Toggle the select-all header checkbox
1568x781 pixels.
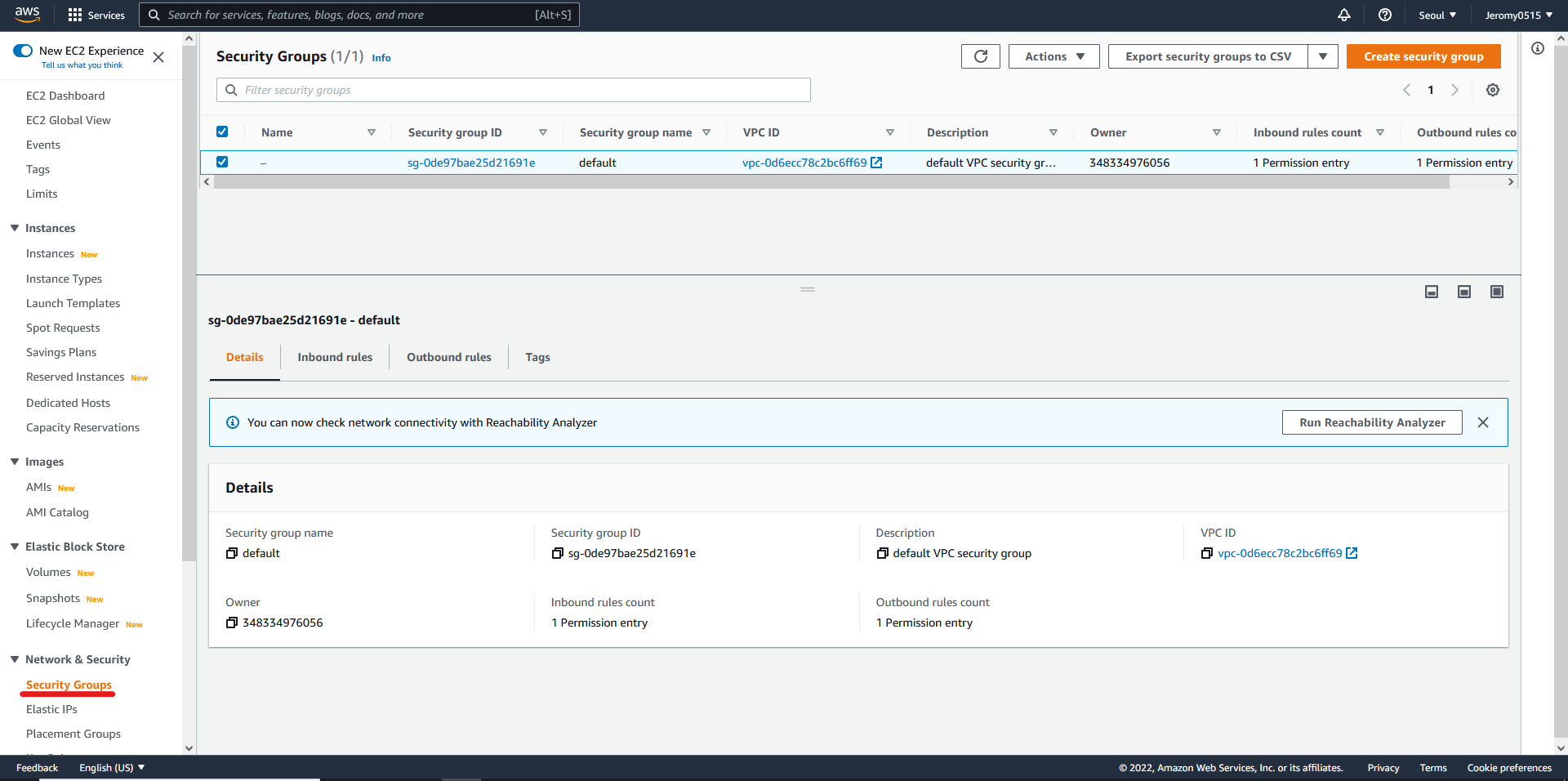pos(222,132)
